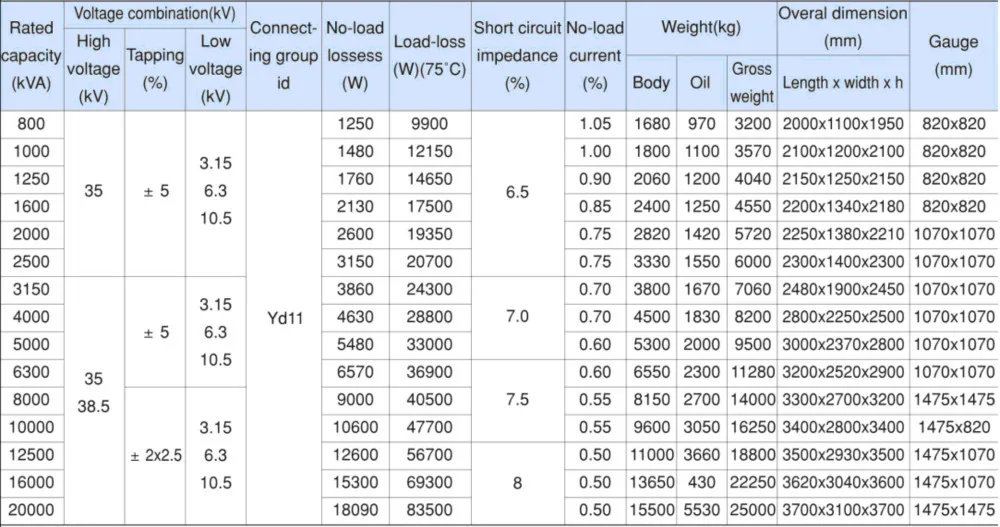Select the Gauge (mm) column header

(953, 56)
